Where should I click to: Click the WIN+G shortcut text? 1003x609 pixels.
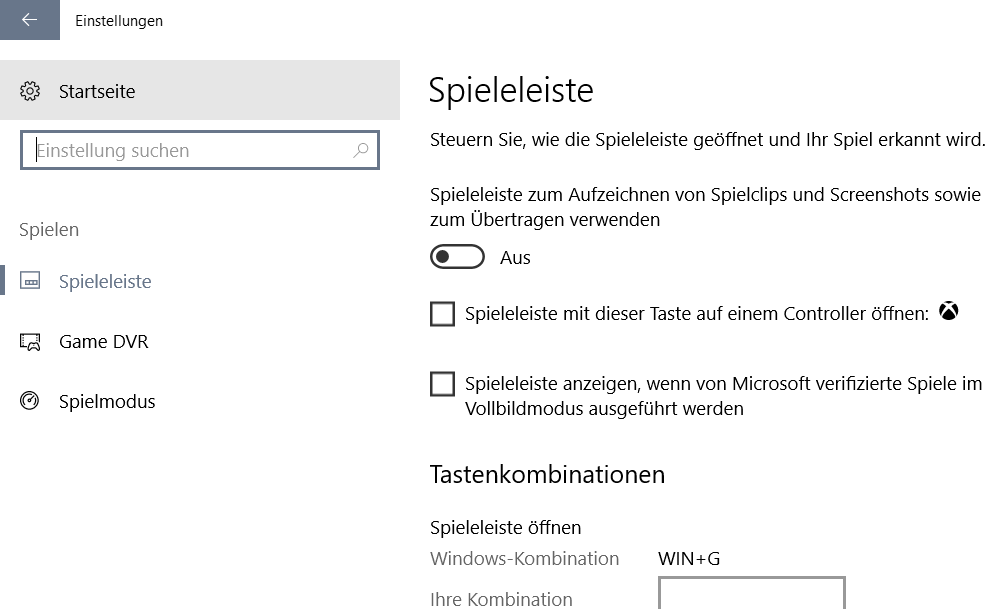[689, 559]
